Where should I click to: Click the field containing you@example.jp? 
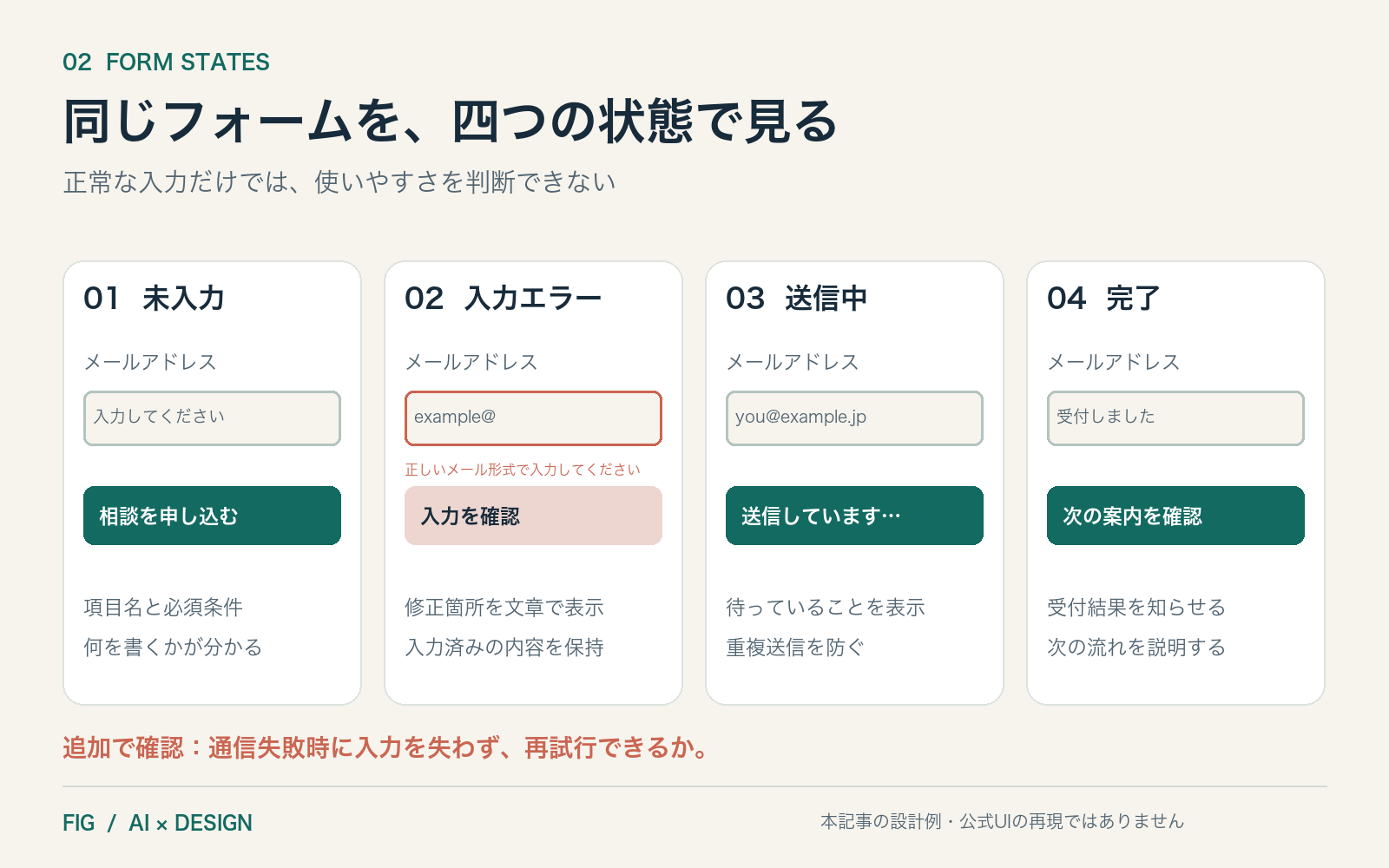(x=854, y=418)
